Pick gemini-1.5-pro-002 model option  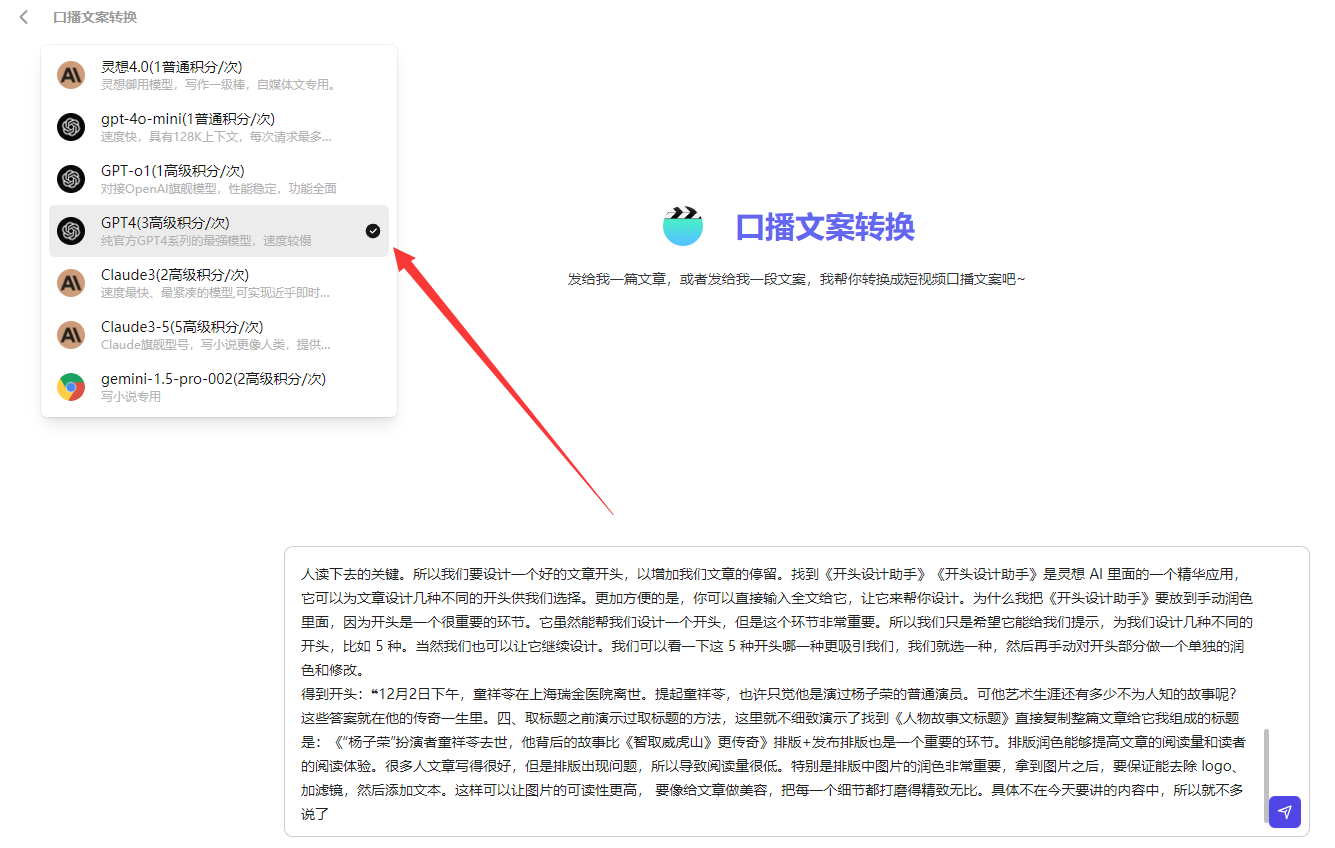(219, 387)
